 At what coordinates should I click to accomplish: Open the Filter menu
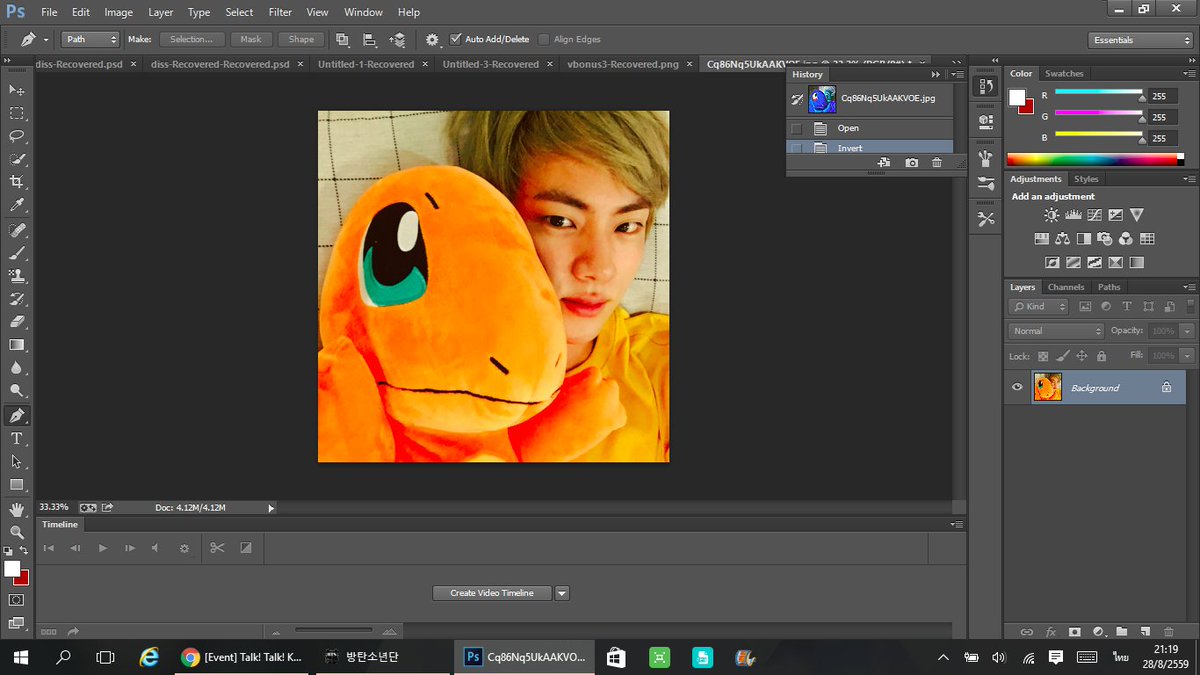click(x=280, y=12)
